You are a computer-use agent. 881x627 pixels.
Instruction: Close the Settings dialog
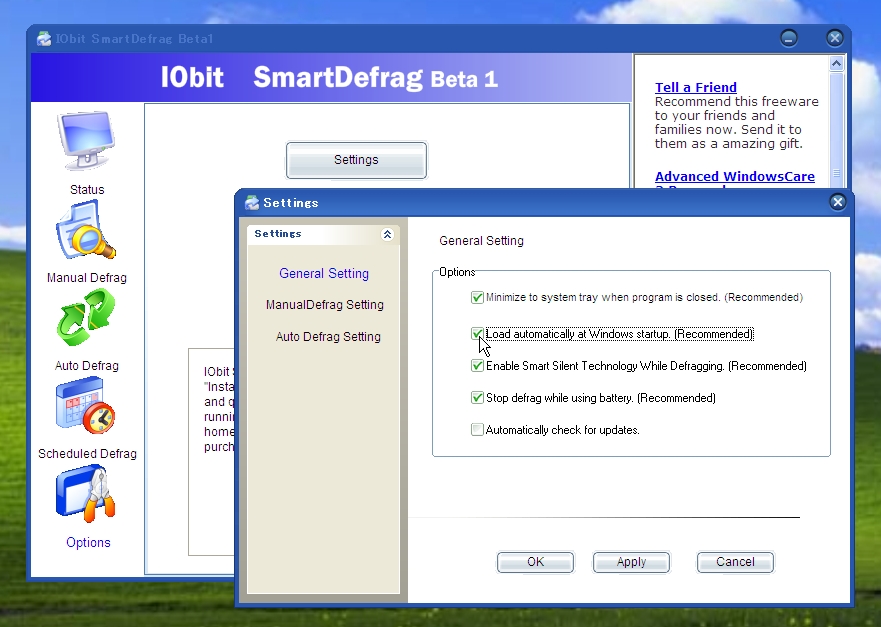click(x=837, y=202)
